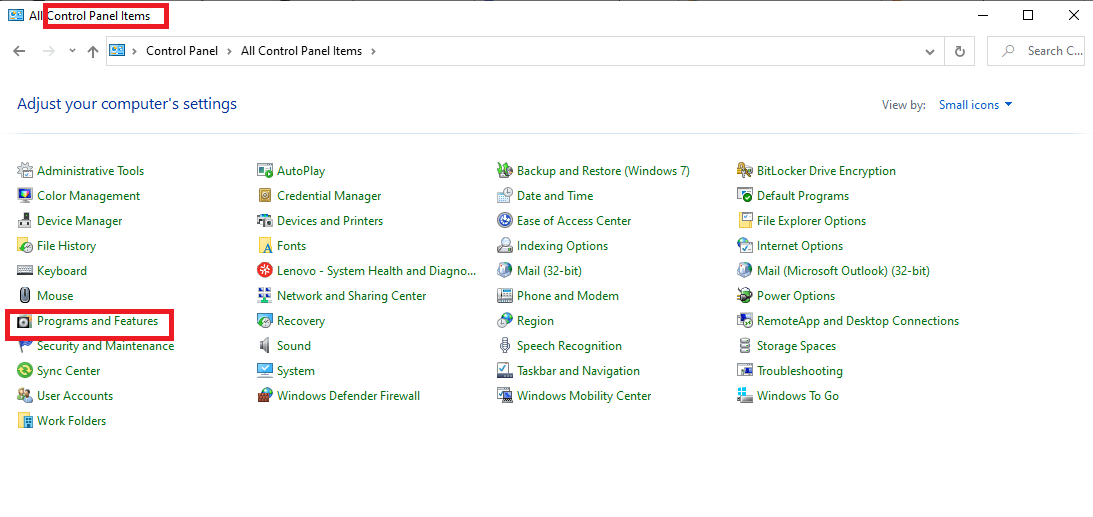Screen dimensions: 1093x517
Task: Go back with the back arrow
Action: tap(20, 51)
